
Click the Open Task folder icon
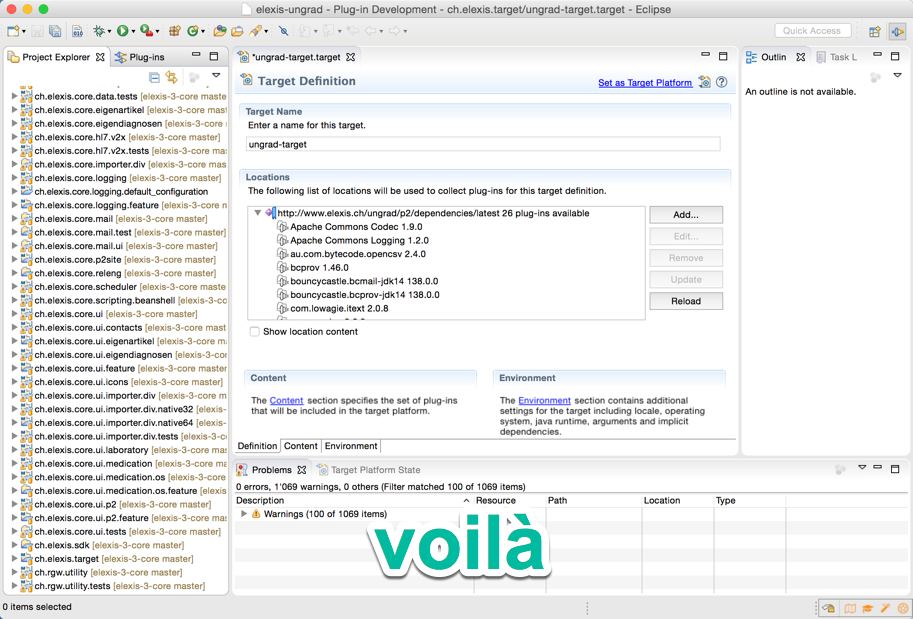[237, 31]
